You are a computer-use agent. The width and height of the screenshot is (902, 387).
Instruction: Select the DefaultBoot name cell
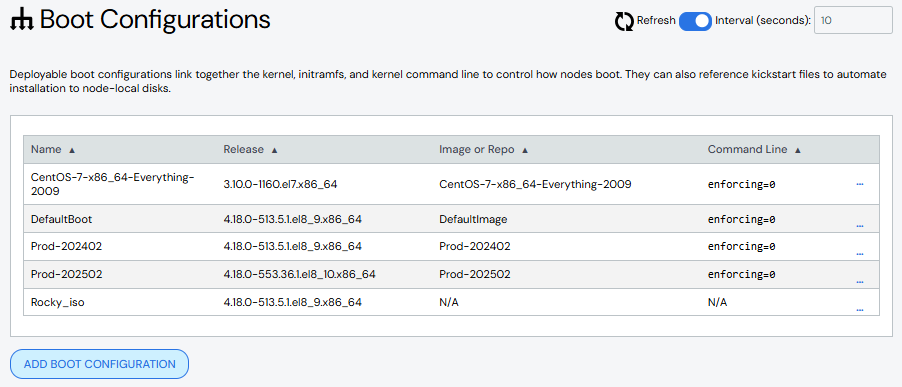(x=62, y=219)
